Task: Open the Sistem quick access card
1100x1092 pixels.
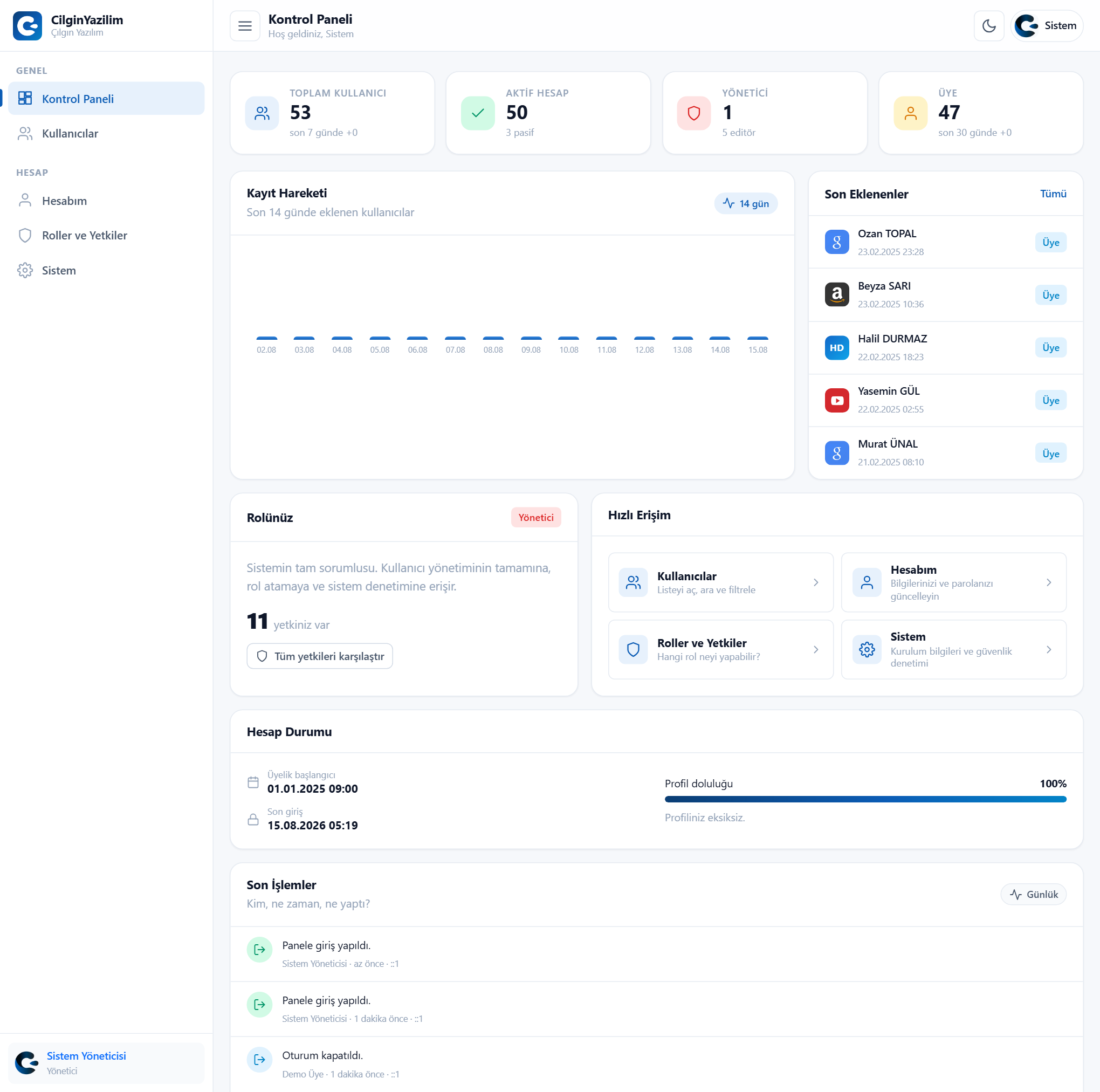Action: [x=954, y=649]
